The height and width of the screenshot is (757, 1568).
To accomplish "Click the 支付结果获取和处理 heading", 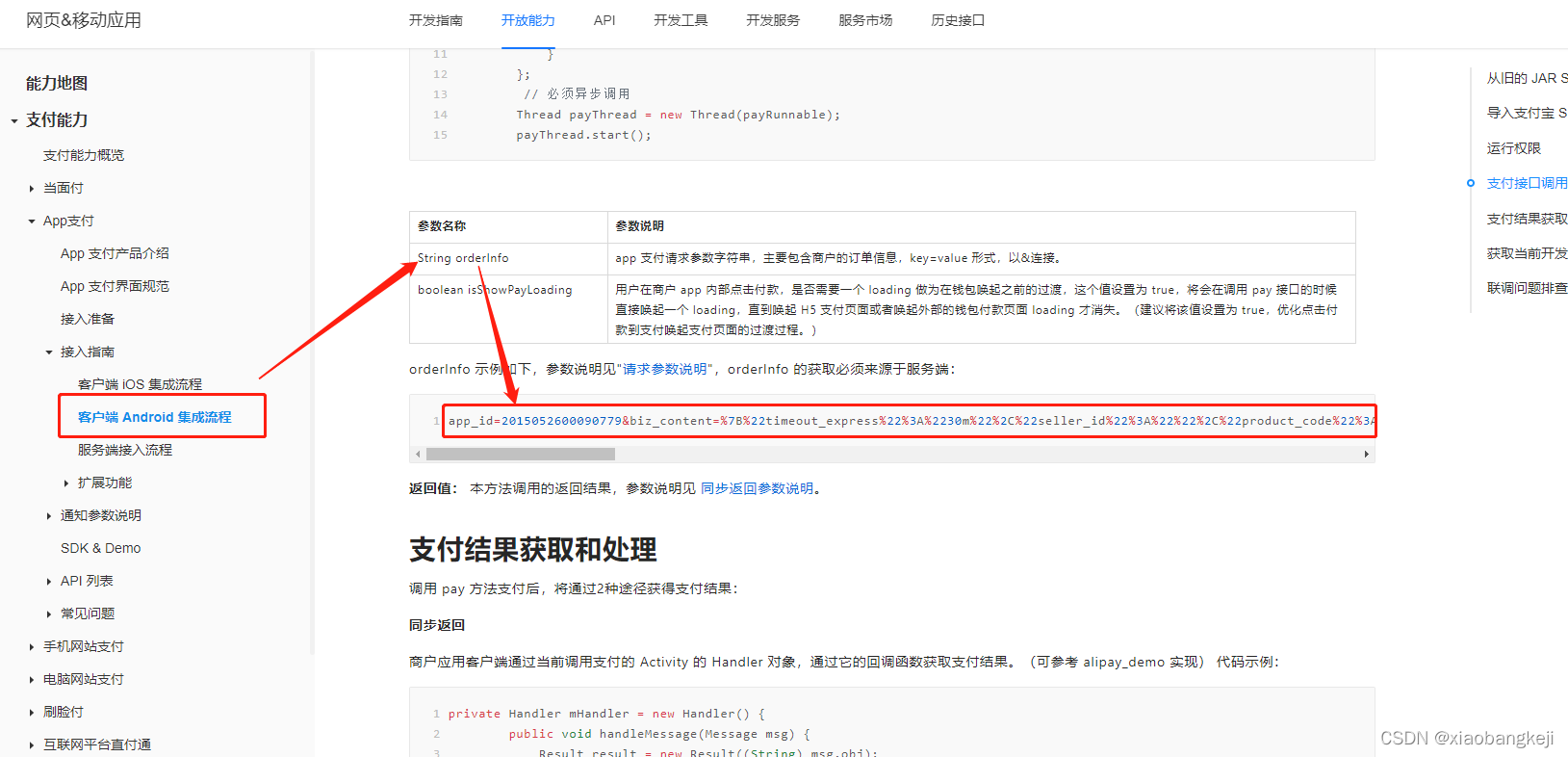I will pyautogui.click(x=532, y=550).
